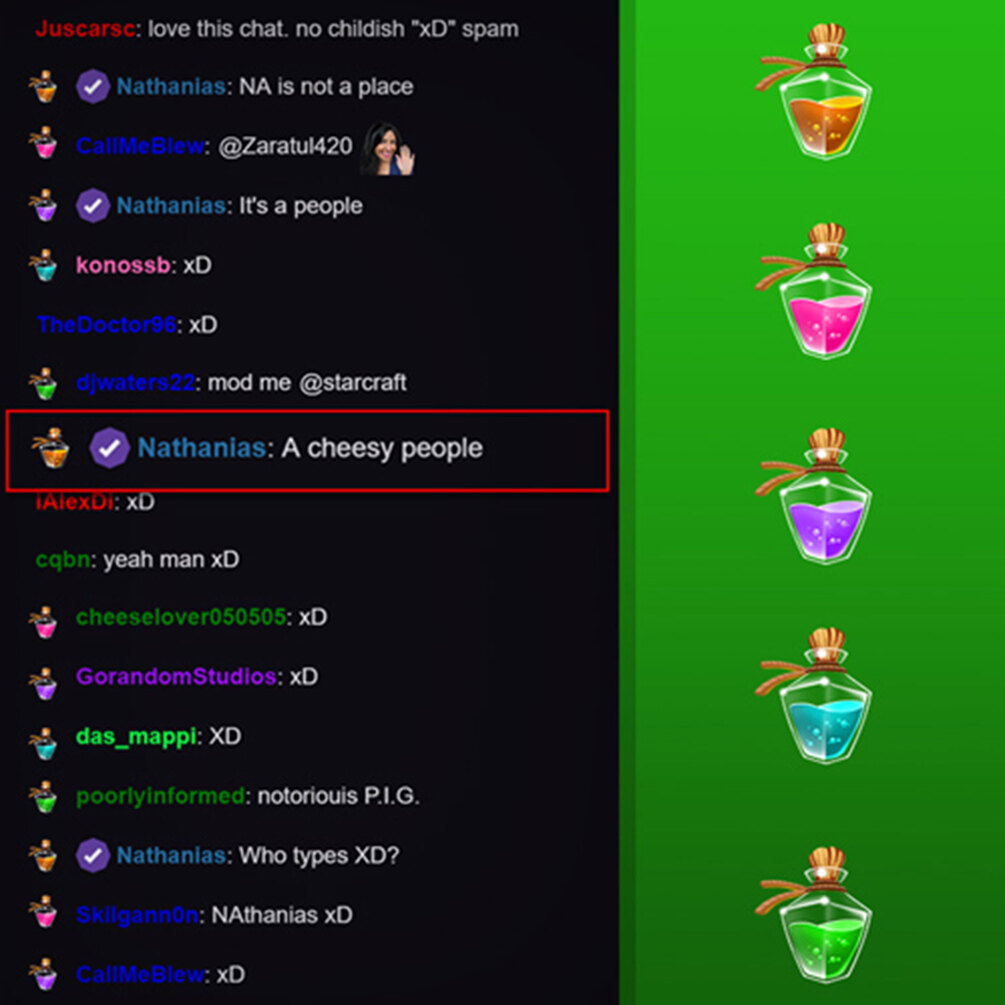1005x1005 pixels.
Task: Open das_mappi's user card
Action: tap(136, 736)
